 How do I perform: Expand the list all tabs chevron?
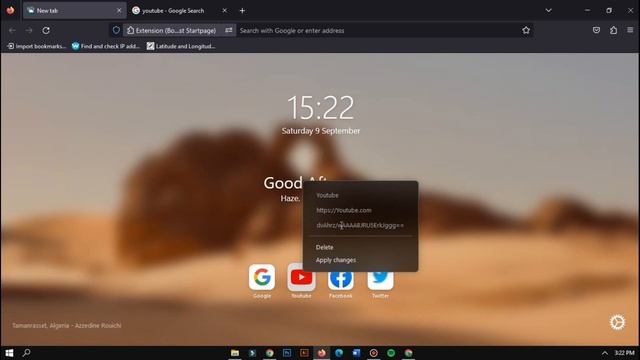(x=549, y=11)
